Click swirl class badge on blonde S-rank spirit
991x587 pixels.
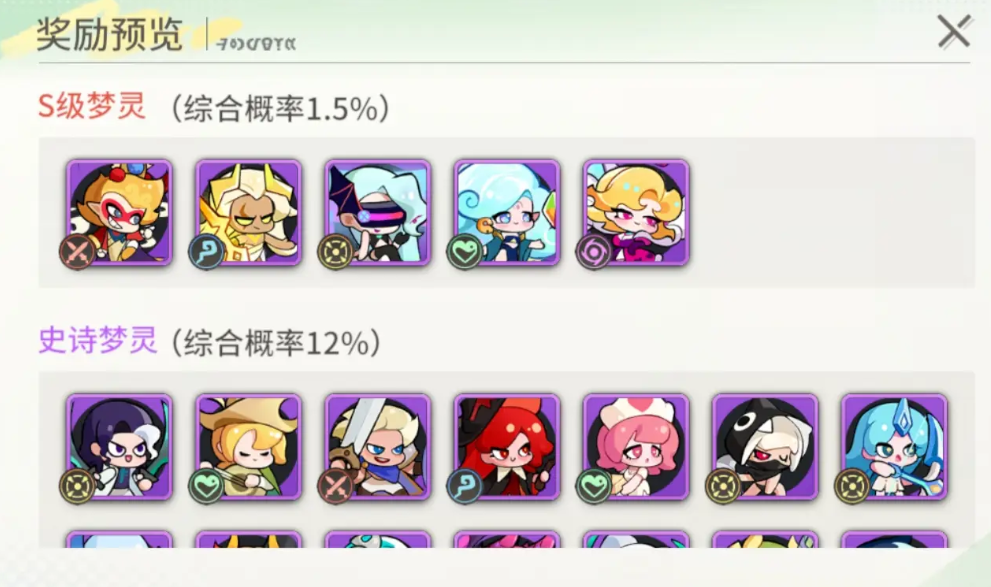pos(594,251)
